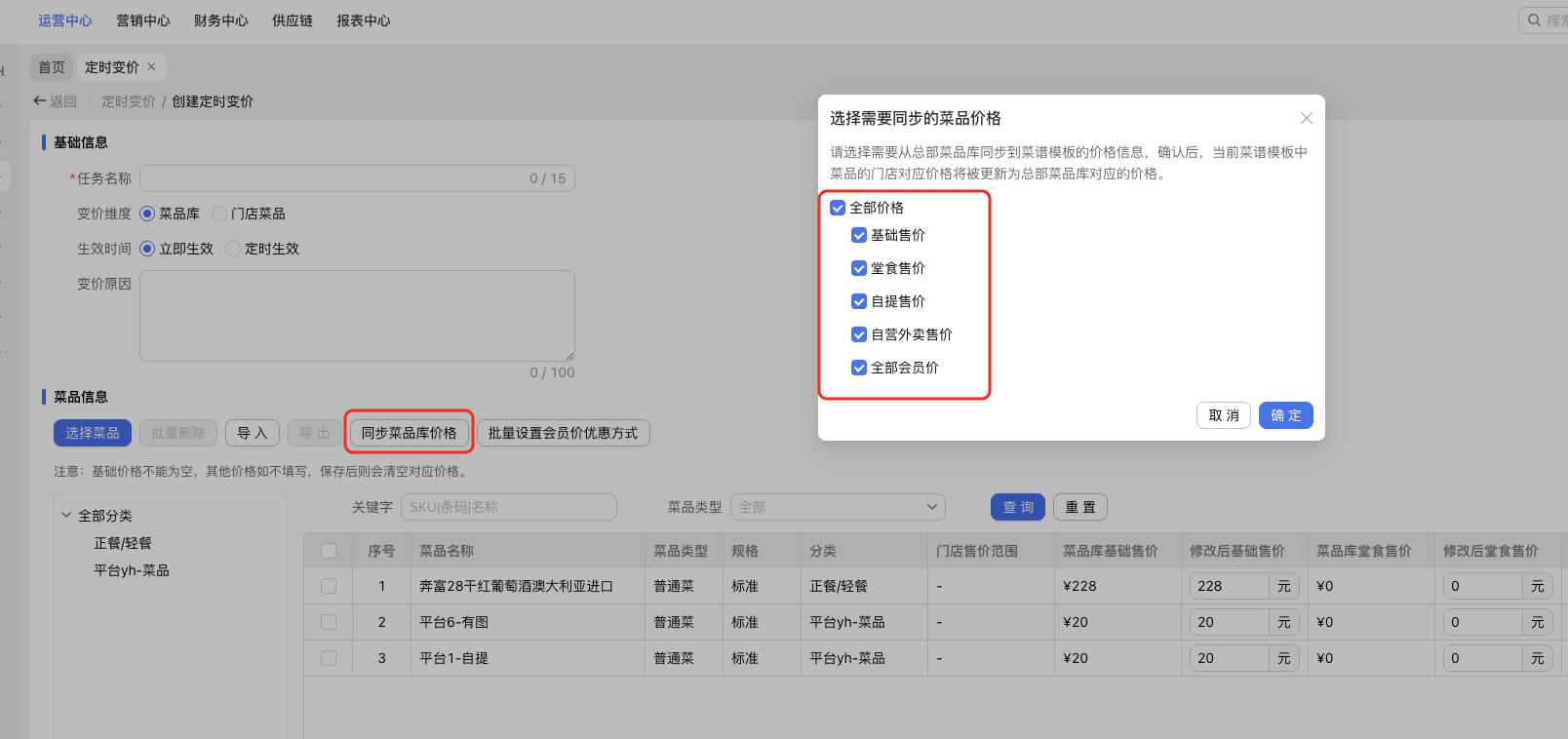This screenshot has height=739, width=1568.
Task: Open the 运营中心 menu
Action: pyautogui.click(x=65, y=20)
